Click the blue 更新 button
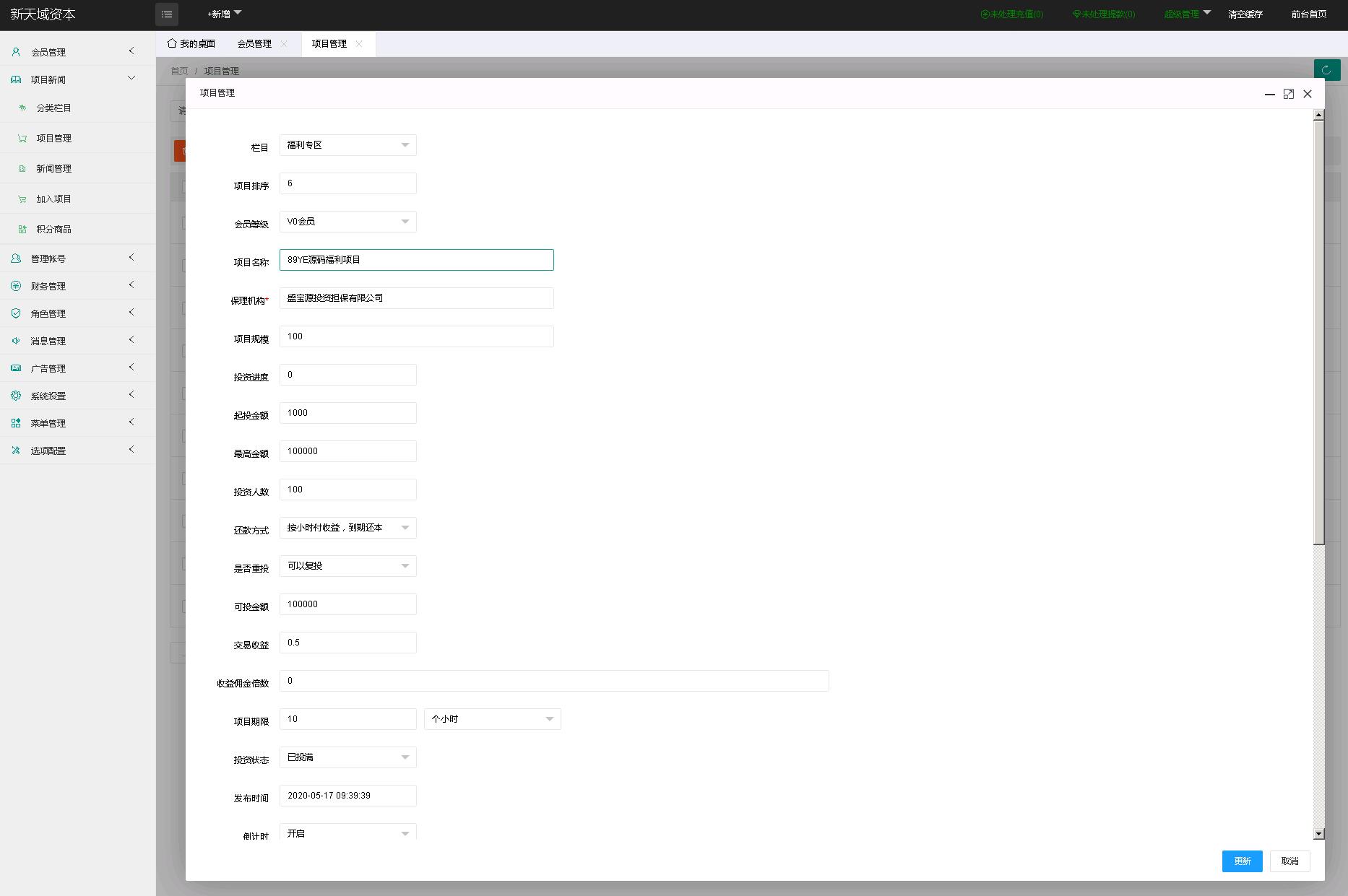This screenshot has width=1348, height=896. click(1242, 861)
